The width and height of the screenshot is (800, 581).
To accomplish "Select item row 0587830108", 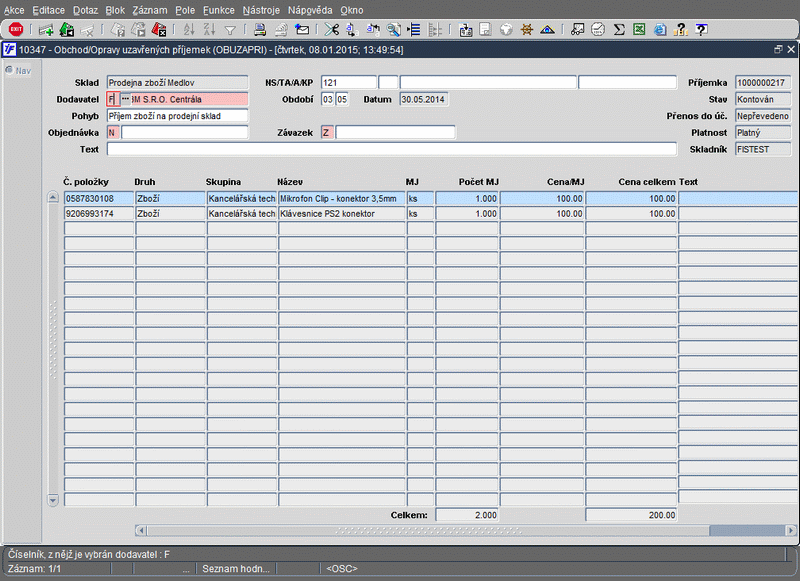I will point(431,198).
